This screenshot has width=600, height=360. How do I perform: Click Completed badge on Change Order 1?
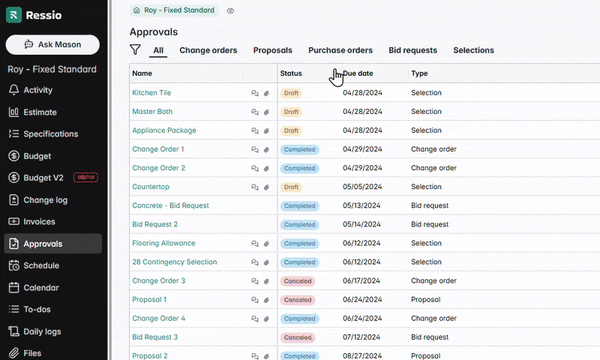tap(300, 149)
